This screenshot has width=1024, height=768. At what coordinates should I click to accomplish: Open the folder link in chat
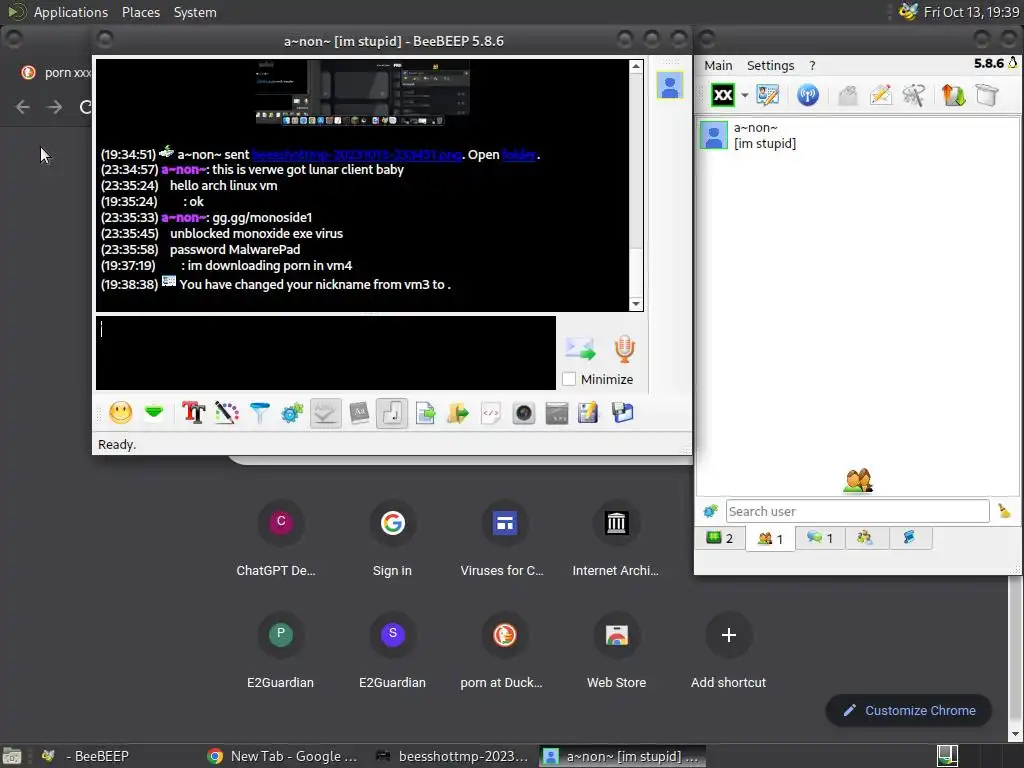(519, 155)
